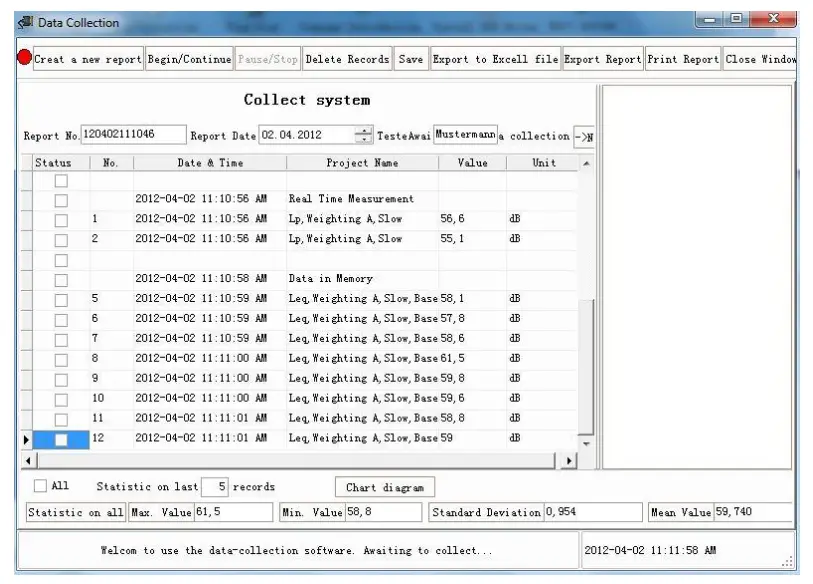Increase Report Date with up spinner arrow

364,130
